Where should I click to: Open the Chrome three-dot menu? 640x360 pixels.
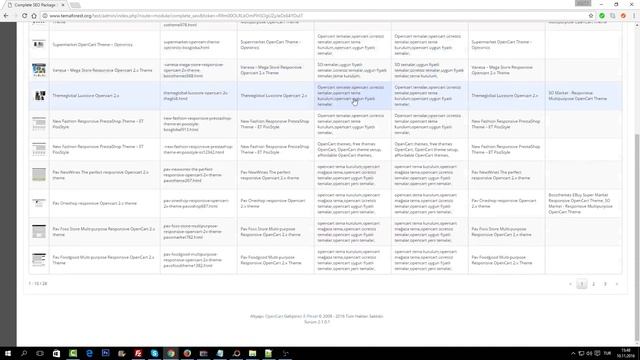pos(634,16)
